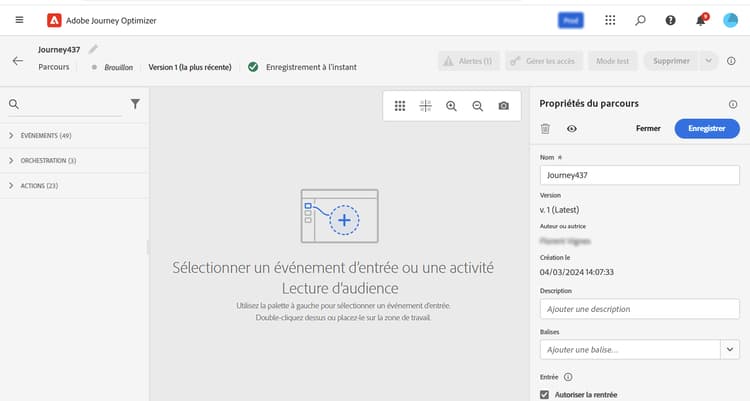Click the Gérer les accès button

click(544, 61)
